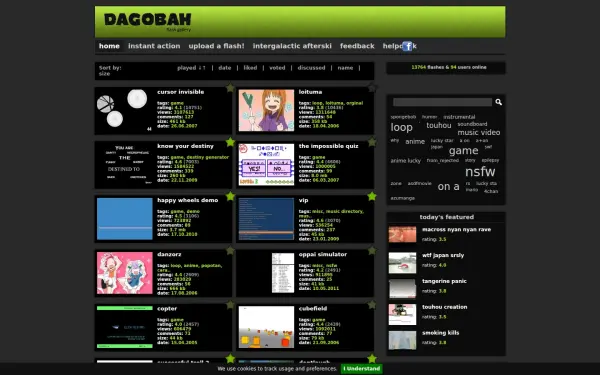Open know your destiny thumbnail
The height and width of the screenshot is (375, 600).
(125, 165)
